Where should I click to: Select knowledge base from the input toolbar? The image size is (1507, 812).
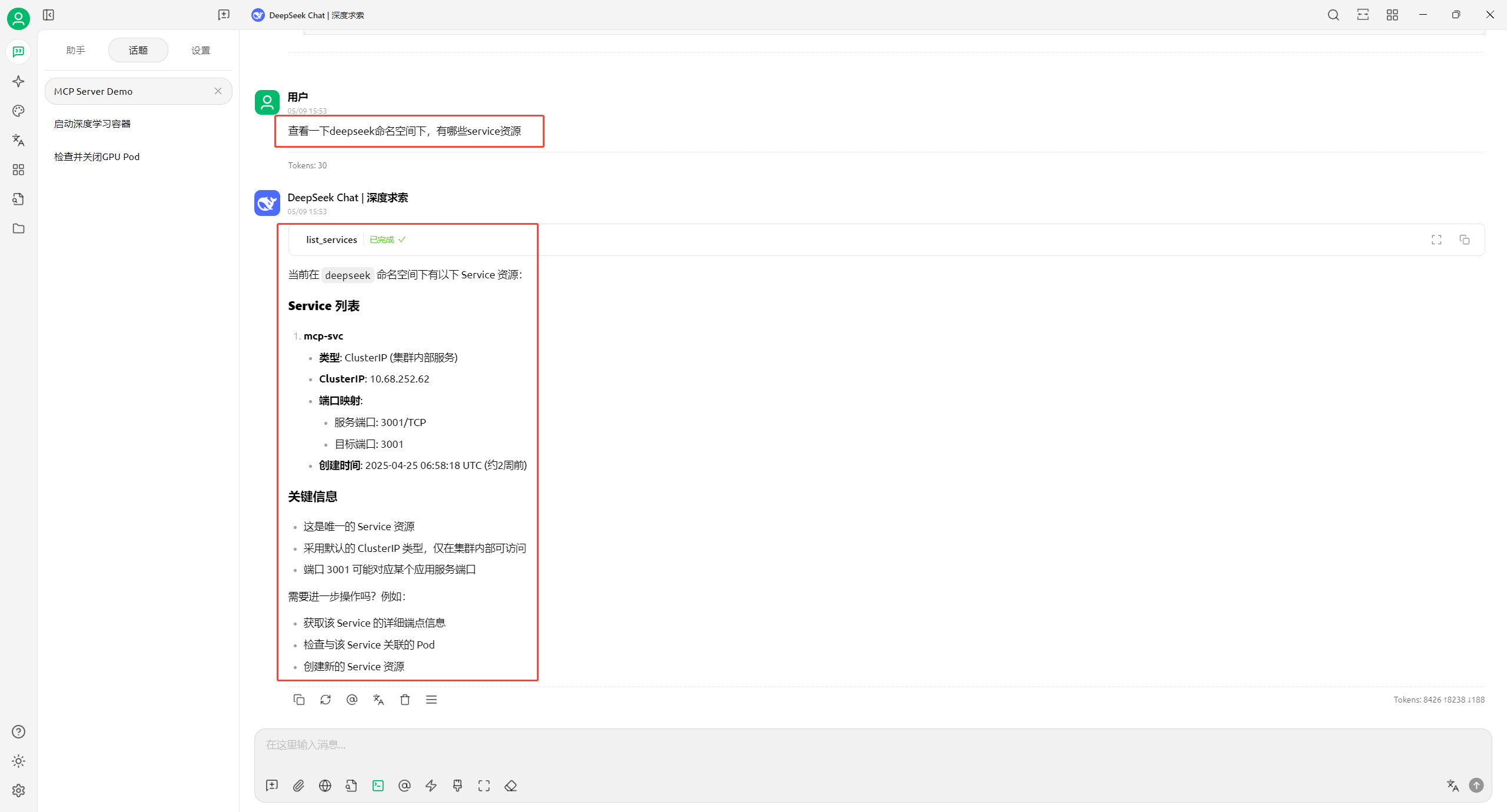coord(351,786)
